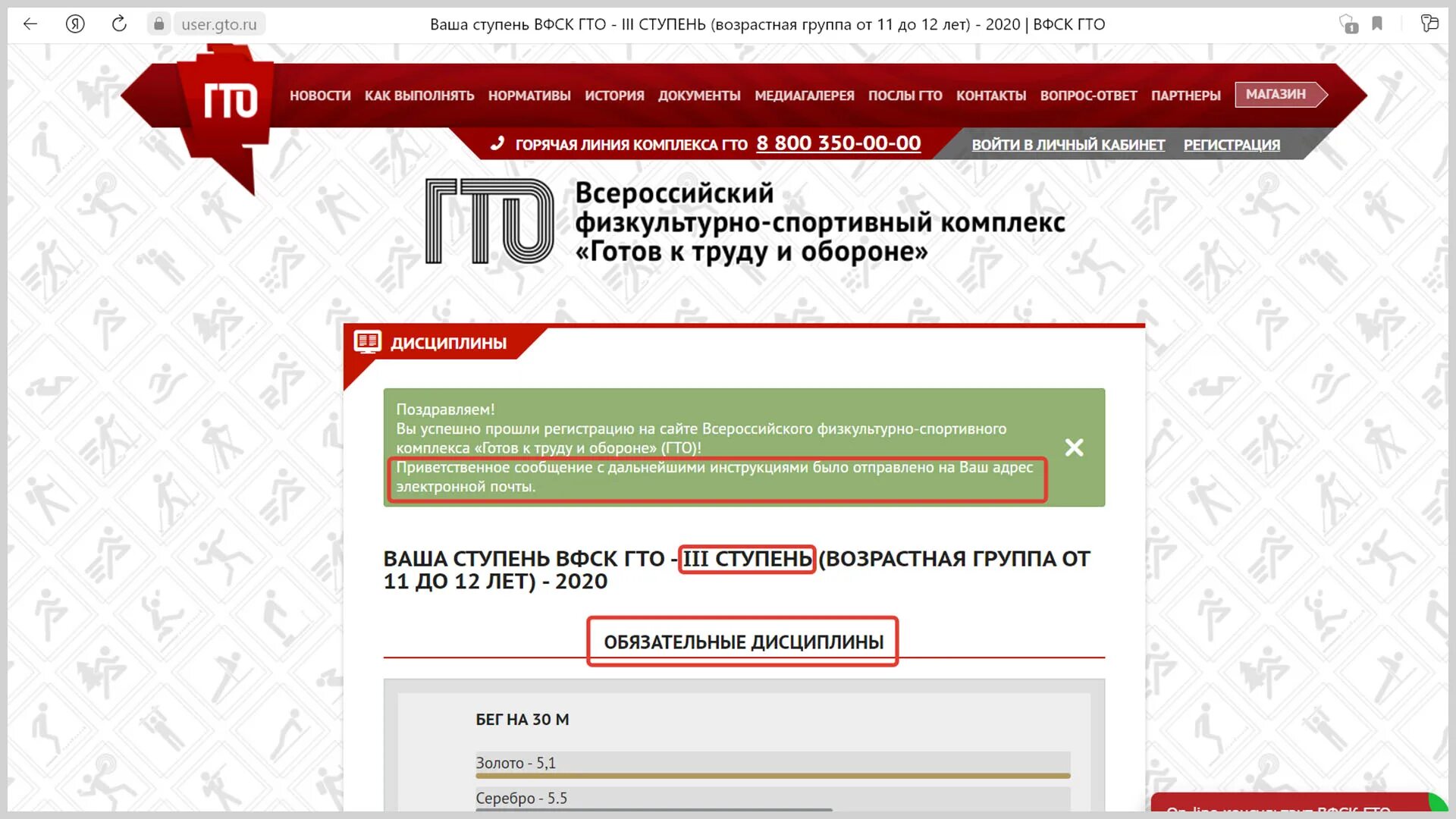Viewport: 1456px width, 819px height.
Task: Reload the page with the refresh icon
Action: click(119, 24)
